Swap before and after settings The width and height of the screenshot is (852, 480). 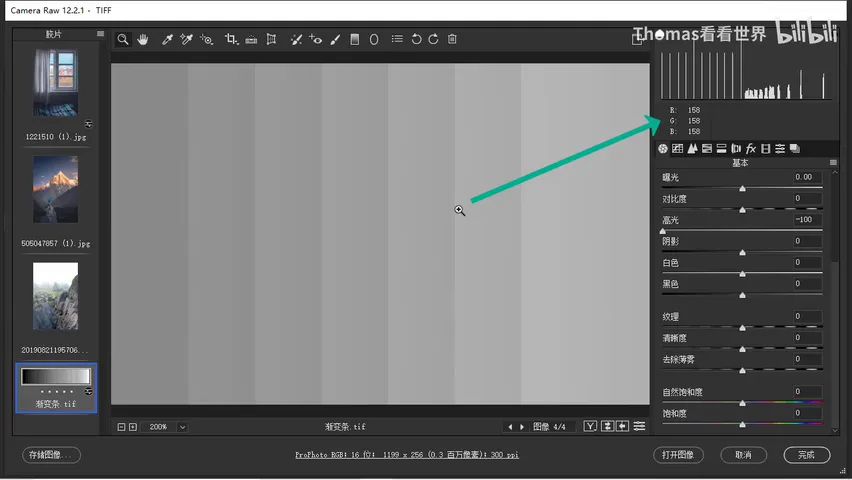(607, 426)
